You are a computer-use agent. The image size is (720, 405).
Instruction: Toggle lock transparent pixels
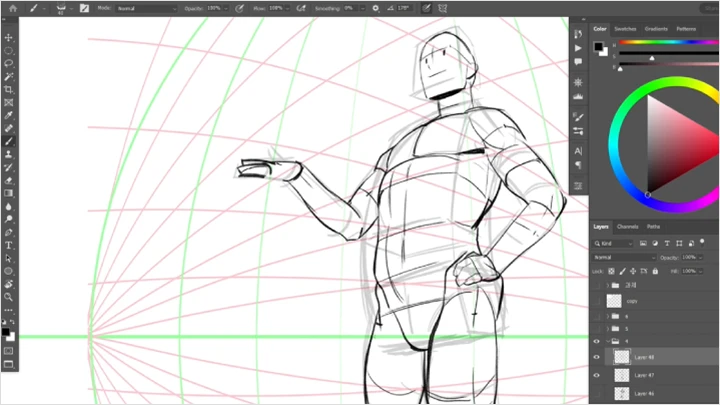click(x=611, y=271)
